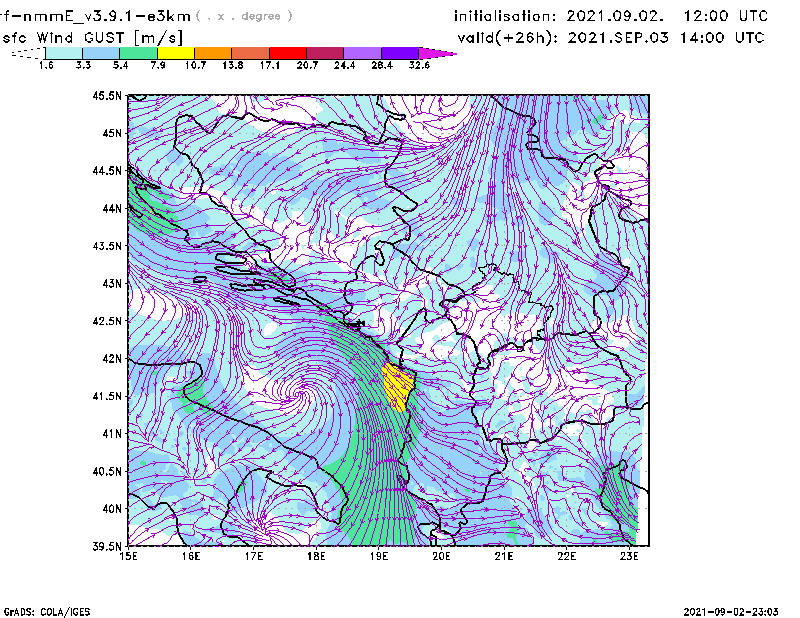This screenshot has width=800, height=618.
Task: Click the cyclone swirl center near 18E 41.5N
Action: pos(302,393)
